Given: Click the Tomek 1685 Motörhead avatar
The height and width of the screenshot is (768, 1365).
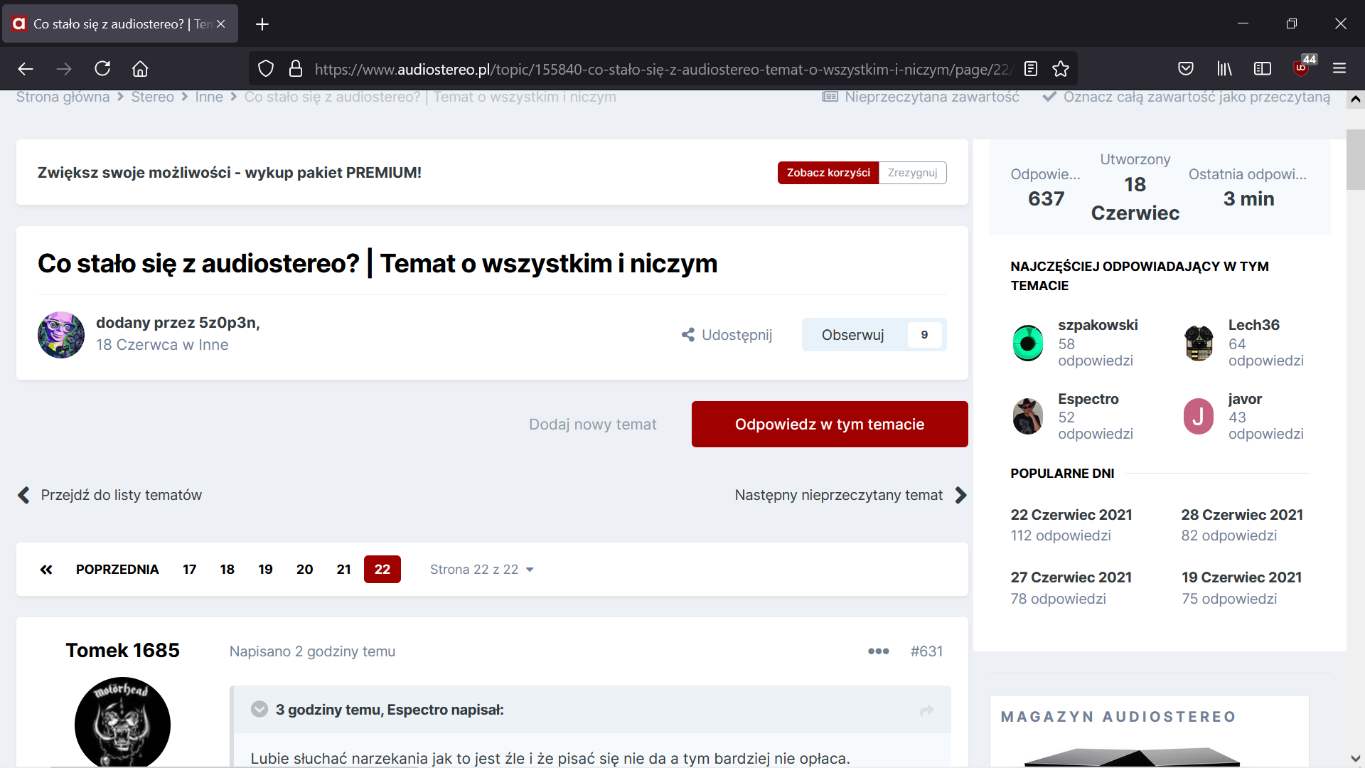Looking at the screenshot, I should (123, 723).
